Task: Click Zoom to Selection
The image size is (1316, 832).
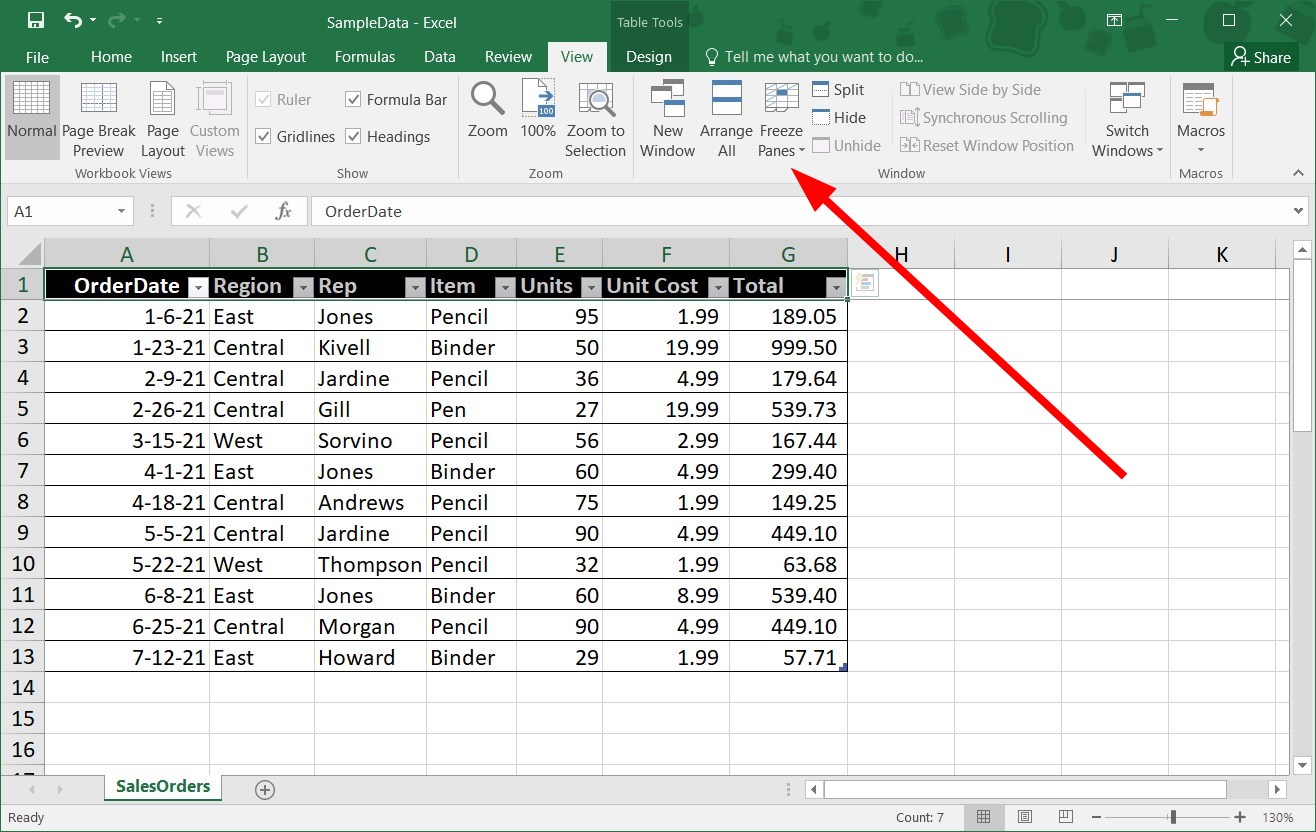Action: point(595,117)
